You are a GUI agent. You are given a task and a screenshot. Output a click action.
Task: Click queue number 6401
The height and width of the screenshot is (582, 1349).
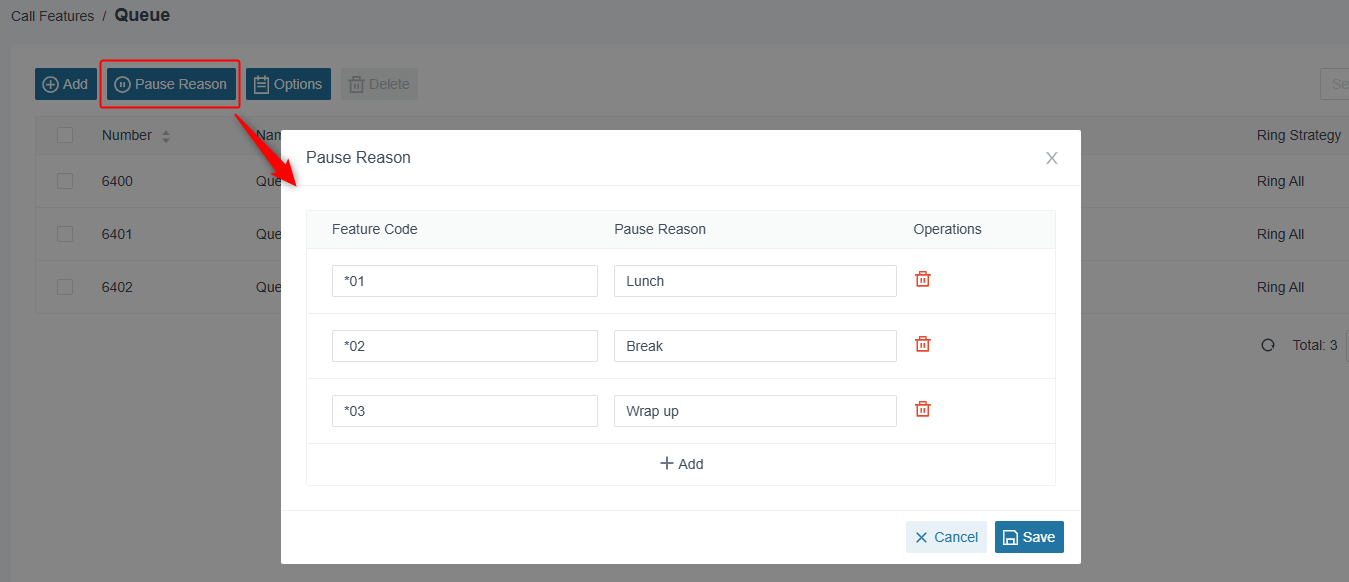click(x=117, y=234)
